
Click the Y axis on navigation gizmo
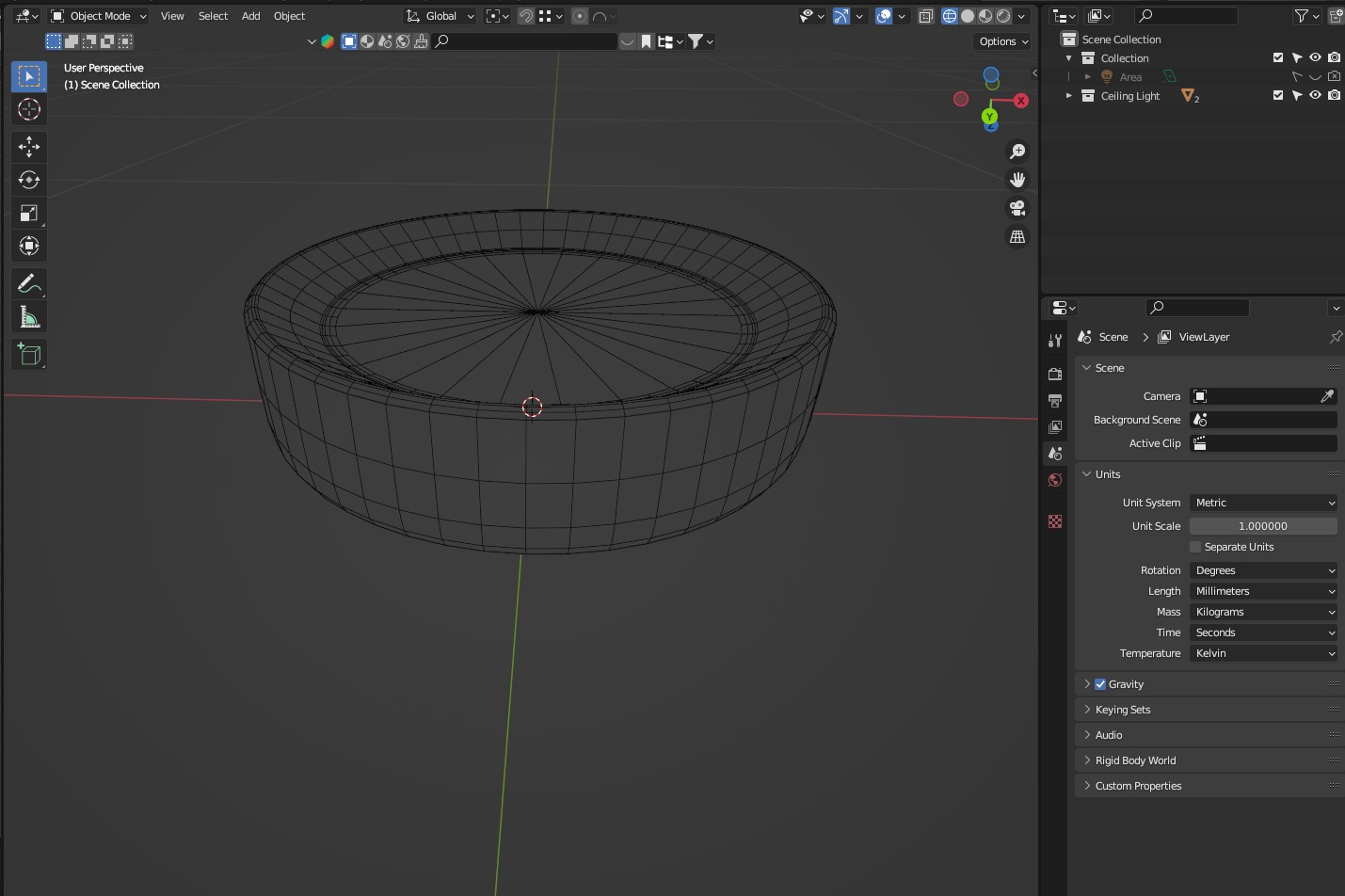click(x=989, y=117)
